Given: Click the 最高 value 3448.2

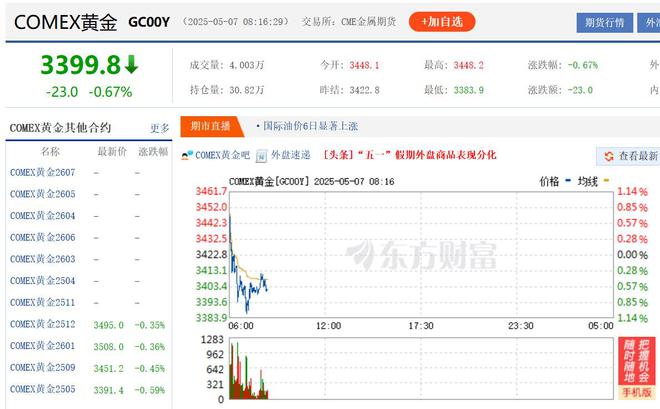Looking at the screenshot, I should click(468, 65).
